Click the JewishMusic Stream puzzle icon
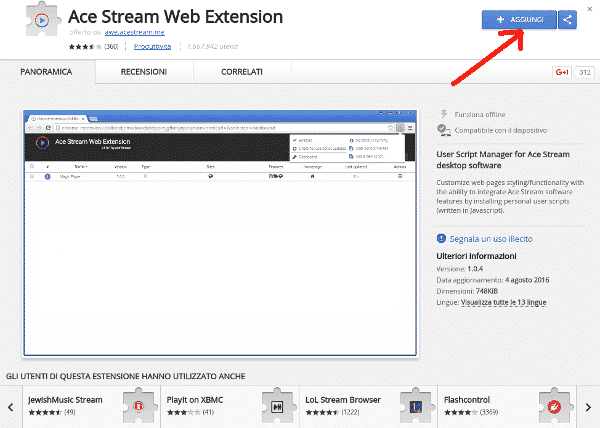The image size is (600, 428). 140,405
